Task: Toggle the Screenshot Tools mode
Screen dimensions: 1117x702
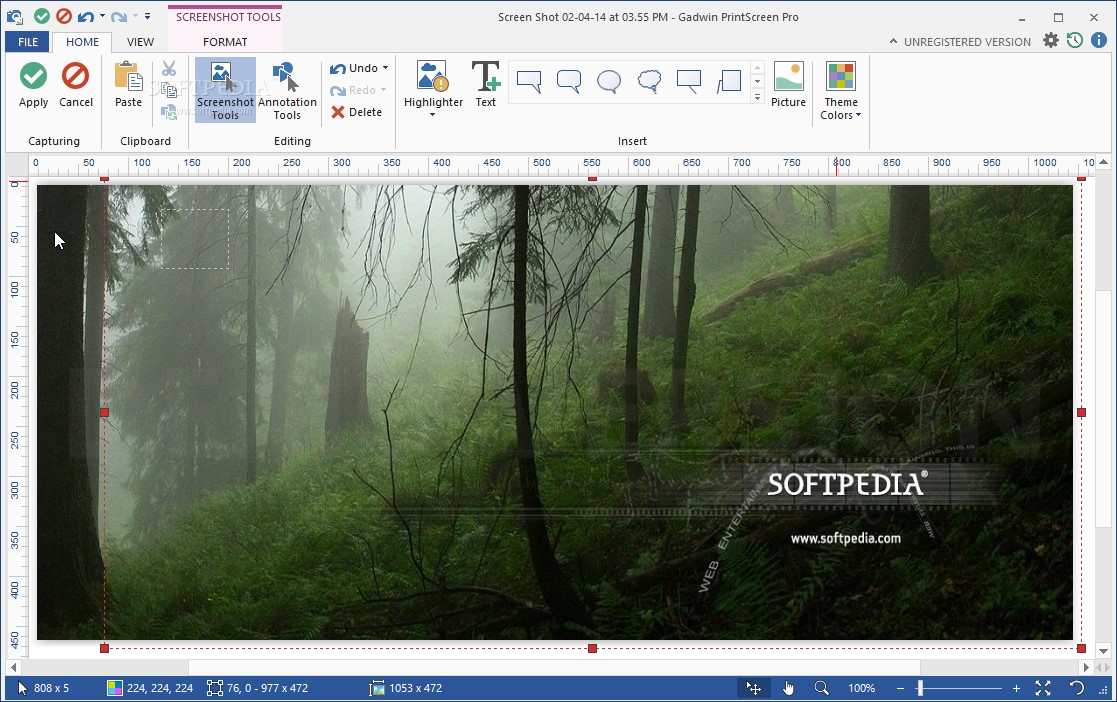Action: pos(224,88)
